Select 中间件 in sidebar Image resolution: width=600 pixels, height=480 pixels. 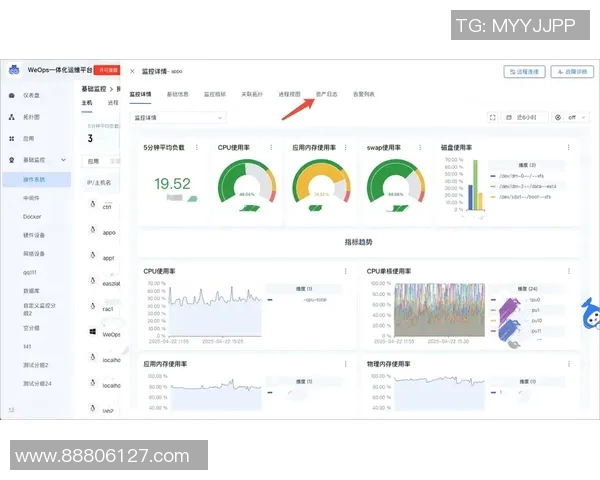(31, 198)
